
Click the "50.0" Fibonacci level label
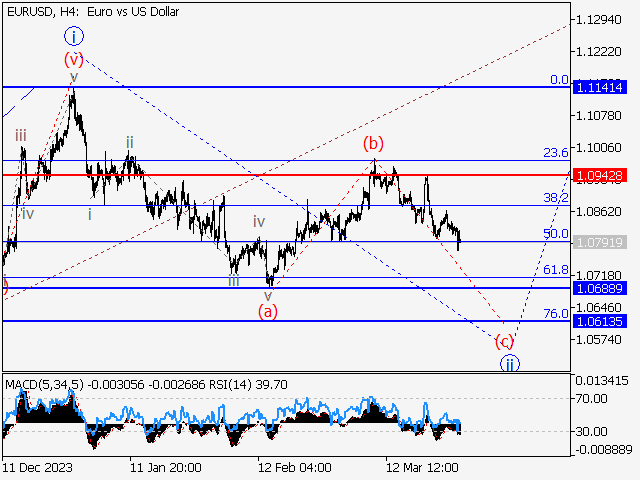pyautogui.click(x=556, y=234)
